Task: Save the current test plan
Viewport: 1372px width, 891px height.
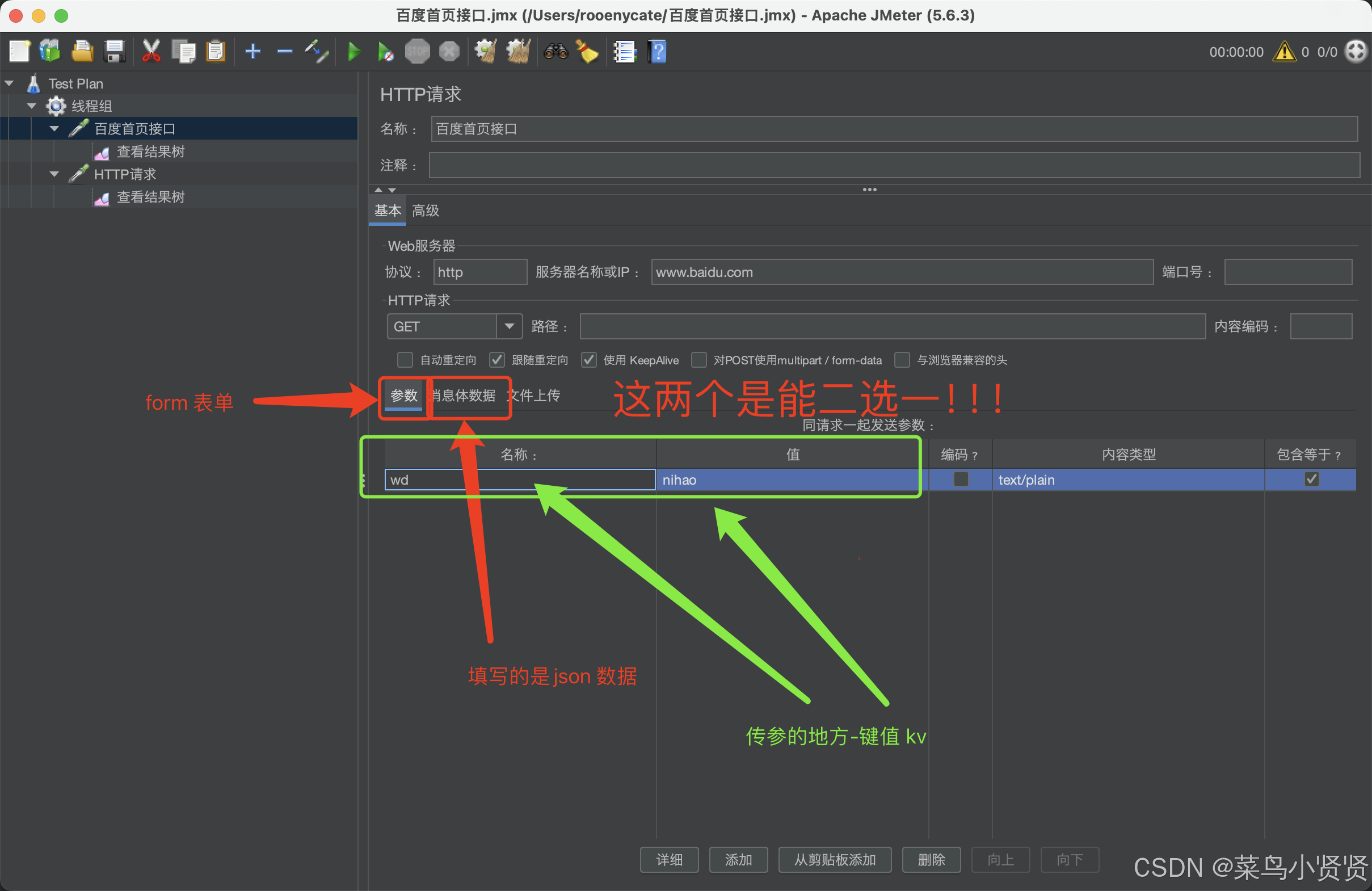Action: click(115, 51)
